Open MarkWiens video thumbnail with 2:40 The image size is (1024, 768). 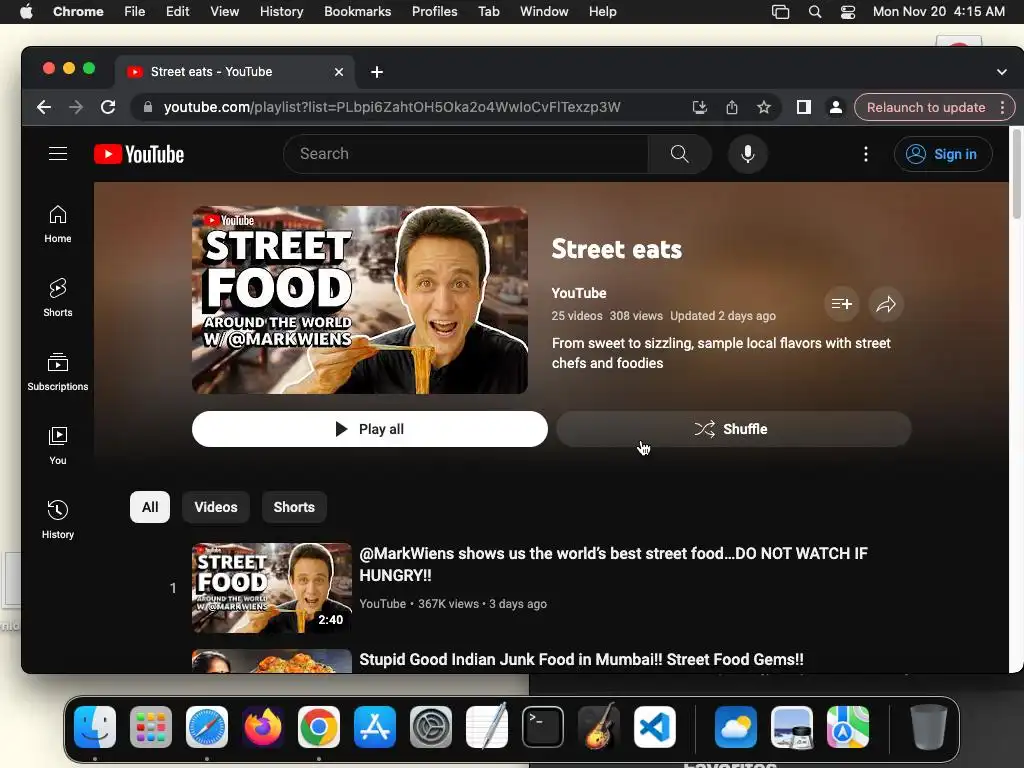pos(272,588)
